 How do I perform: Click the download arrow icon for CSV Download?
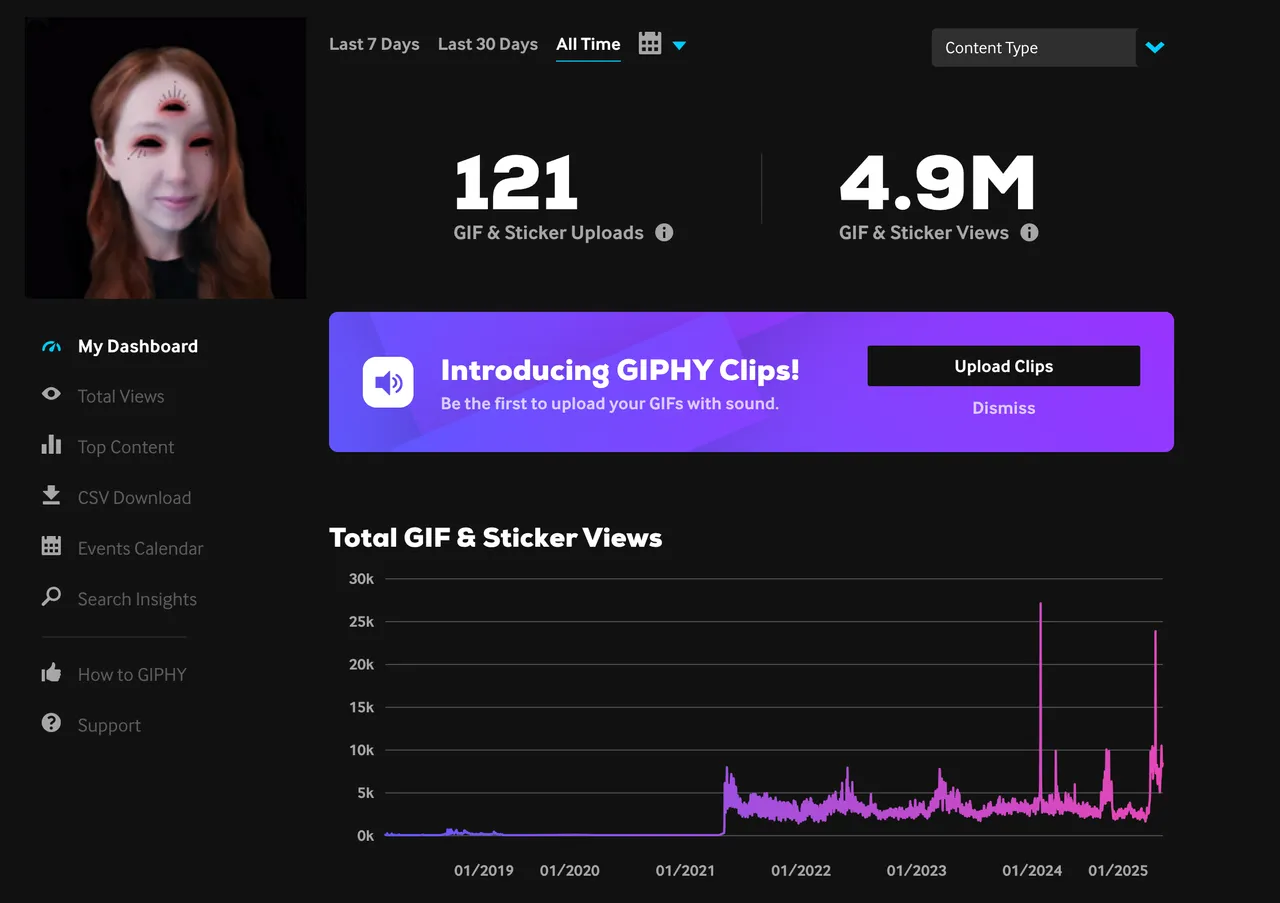click(x=51, y=495)
